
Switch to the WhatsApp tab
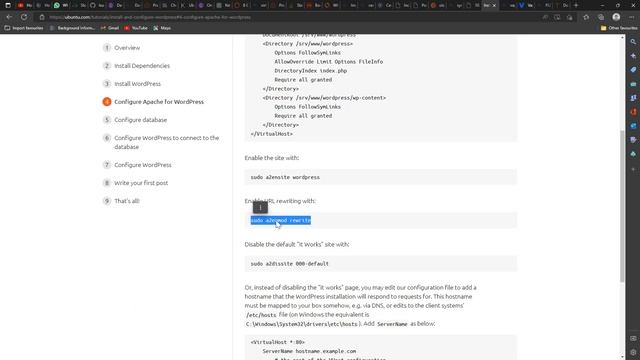[61, 5]
